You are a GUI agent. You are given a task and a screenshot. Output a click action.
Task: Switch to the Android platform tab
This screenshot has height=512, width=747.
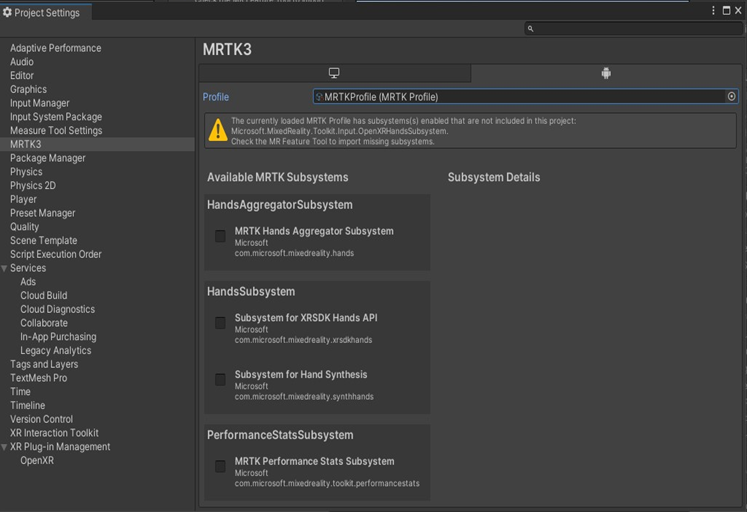coord(606,73)
